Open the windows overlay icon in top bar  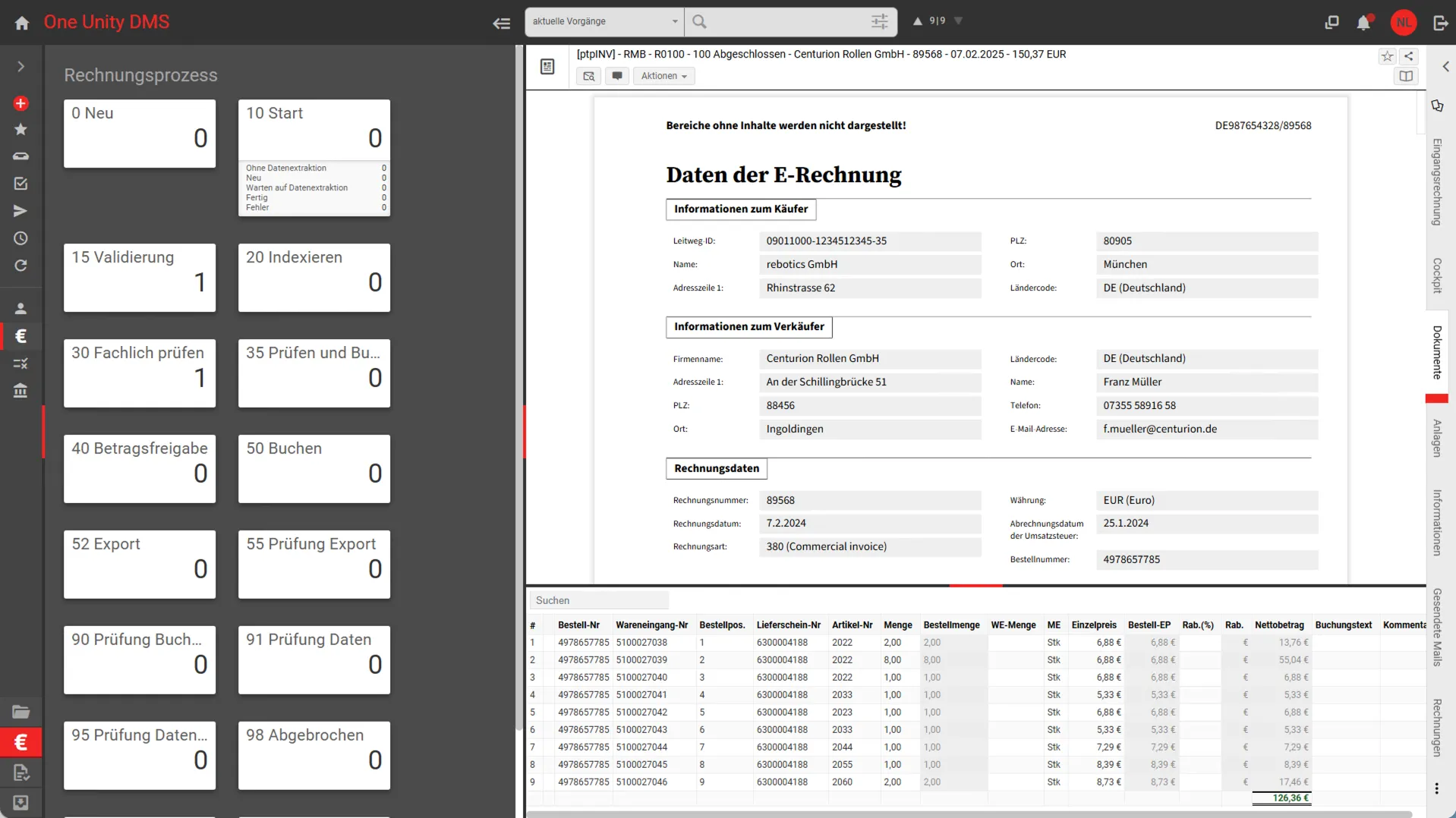point(1332,23)
